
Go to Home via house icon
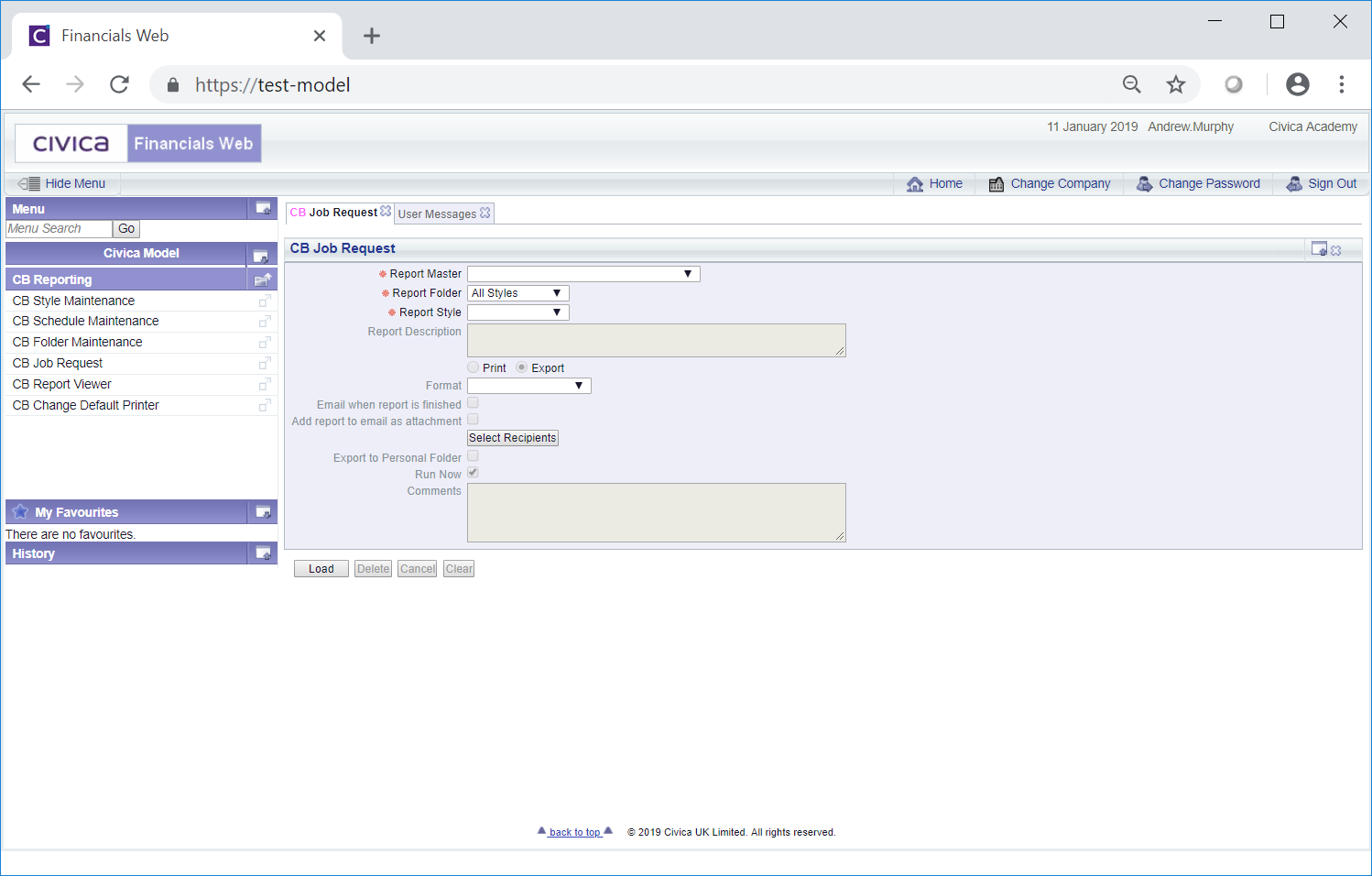915,184
